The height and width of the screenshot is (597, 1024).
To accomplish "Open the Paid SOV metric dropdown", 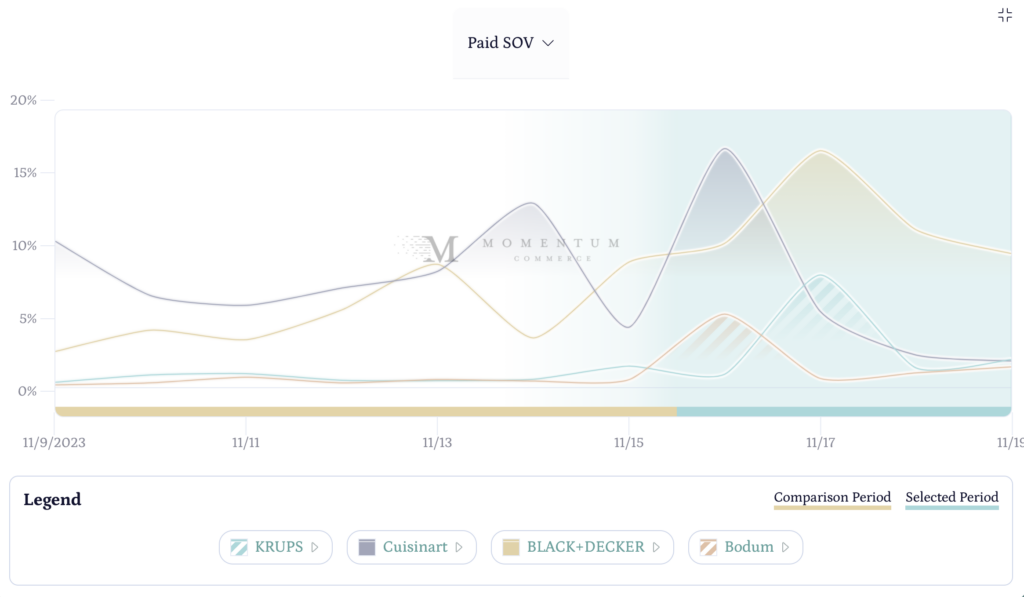I will pyautogui.click(x=510, y=43).
